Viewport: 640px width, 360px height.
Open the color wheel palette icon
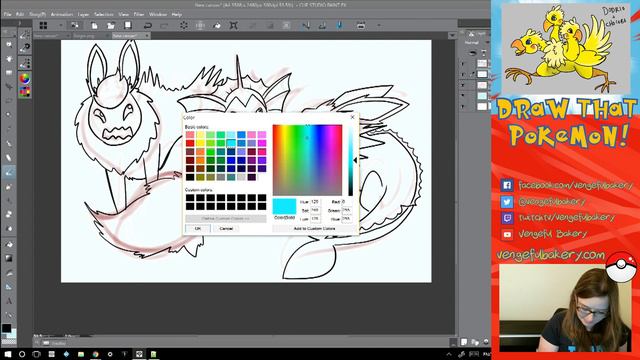click(x=24, y=78)
